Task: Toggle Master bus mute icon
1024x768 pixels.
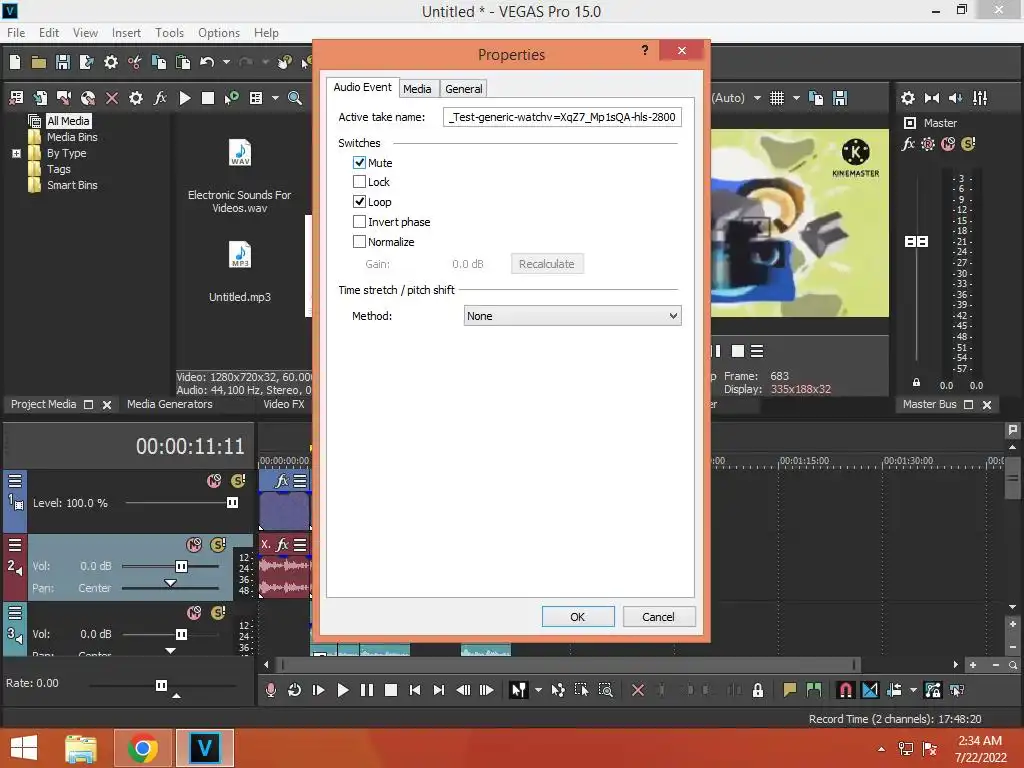Action: click(x=948, y=144)
